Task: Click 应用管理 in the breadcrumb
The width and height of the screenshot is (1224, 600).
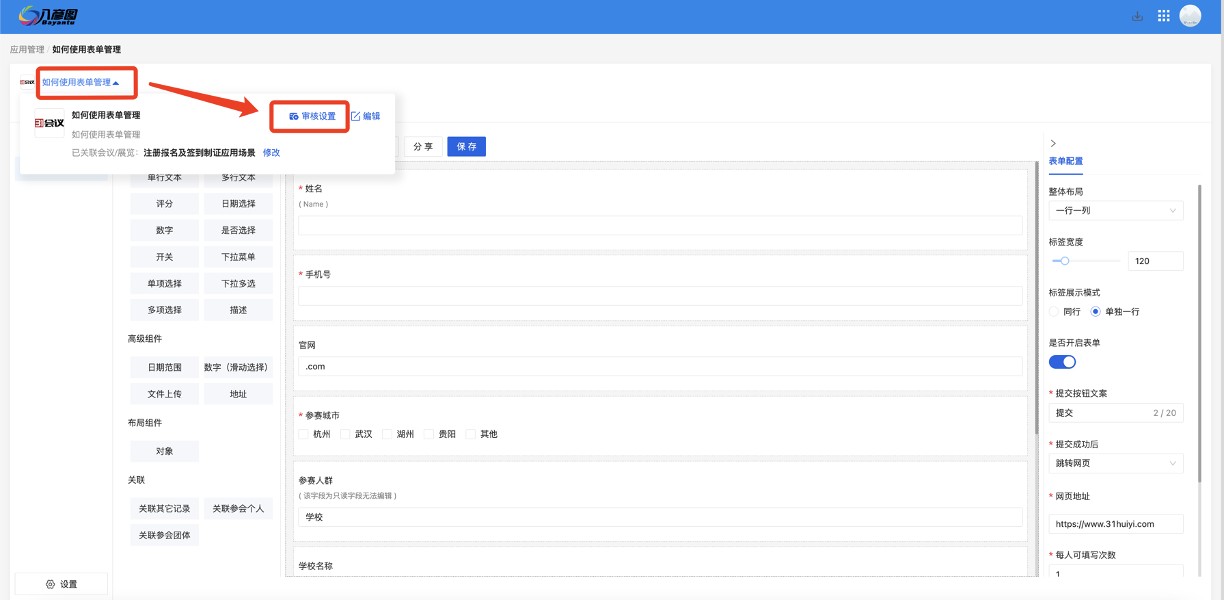Action: [27, 49]
